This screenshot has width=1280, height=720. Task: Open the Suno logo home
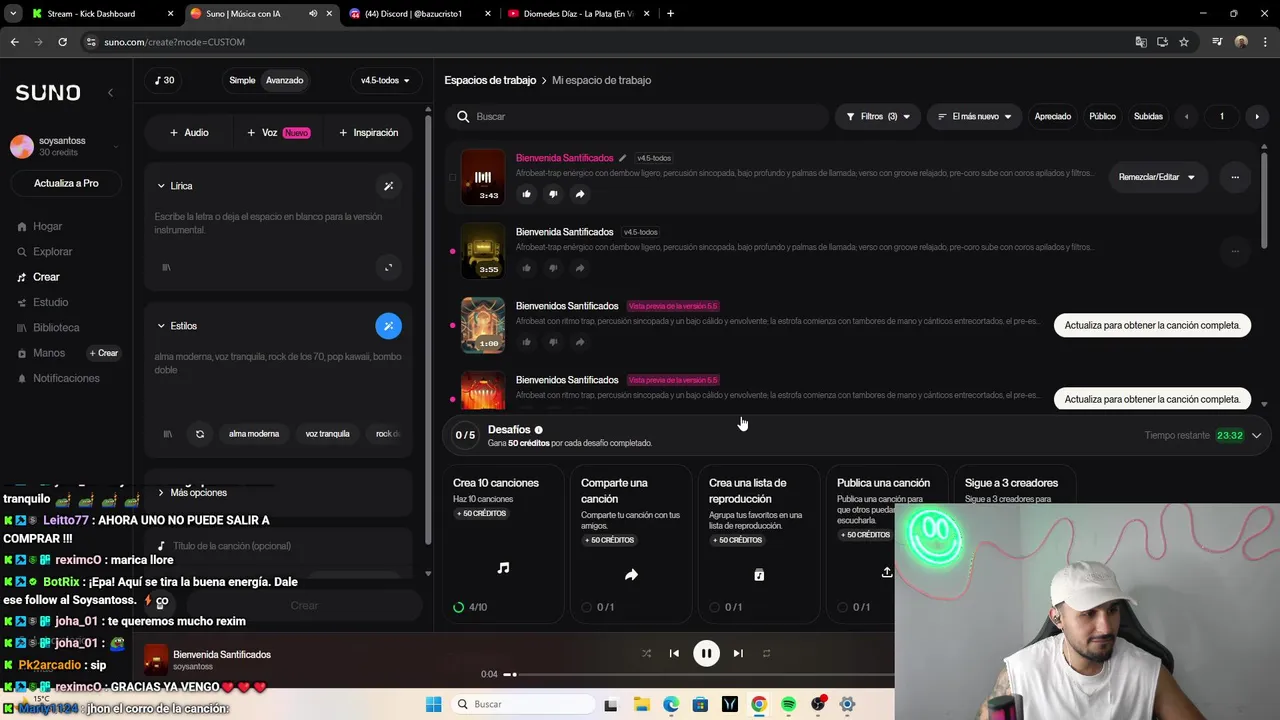(x=48, y=92)
